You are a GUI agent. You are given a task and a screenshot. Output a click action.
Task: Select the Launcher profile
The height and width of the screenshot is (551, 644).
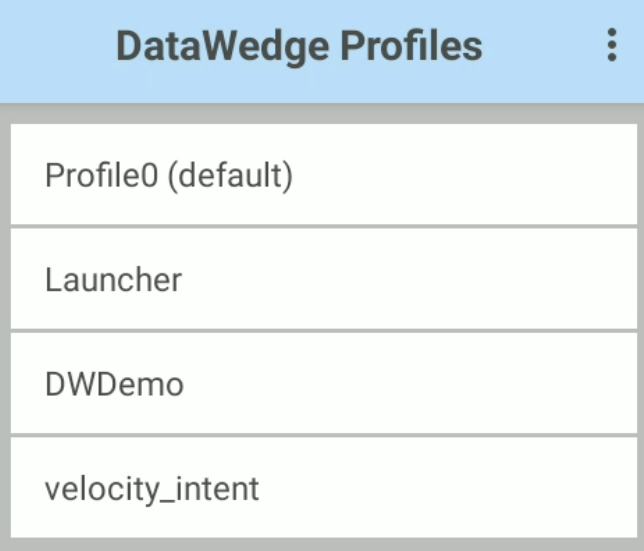[322, 279]
